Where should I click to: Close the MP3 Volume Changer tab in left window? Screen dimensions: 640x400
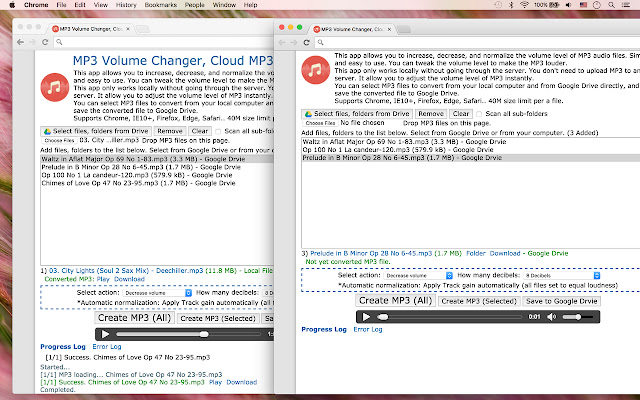pos(128,29)
